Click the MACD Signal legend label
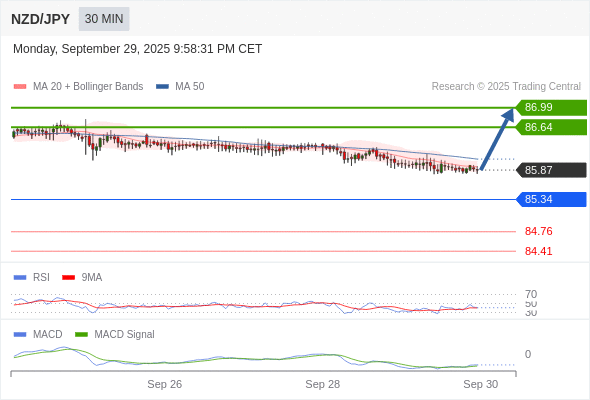Viewport: 590px width, 400px height. point(125,335)
